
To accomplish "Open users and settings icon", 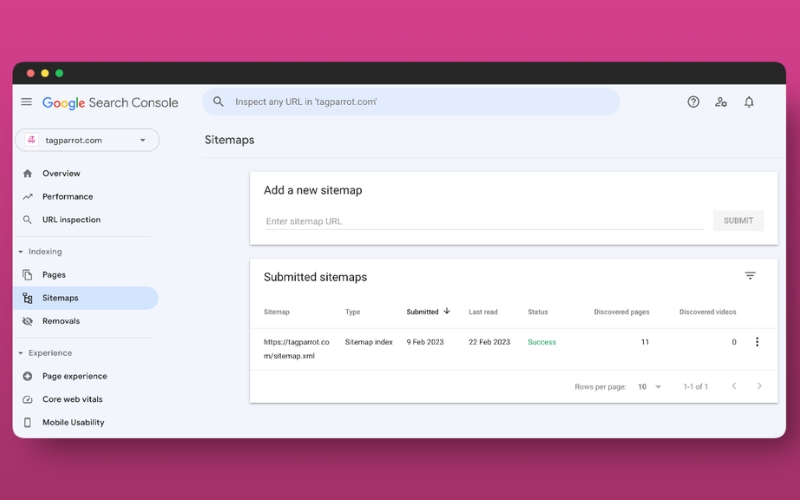I will [x=721, y=102].
